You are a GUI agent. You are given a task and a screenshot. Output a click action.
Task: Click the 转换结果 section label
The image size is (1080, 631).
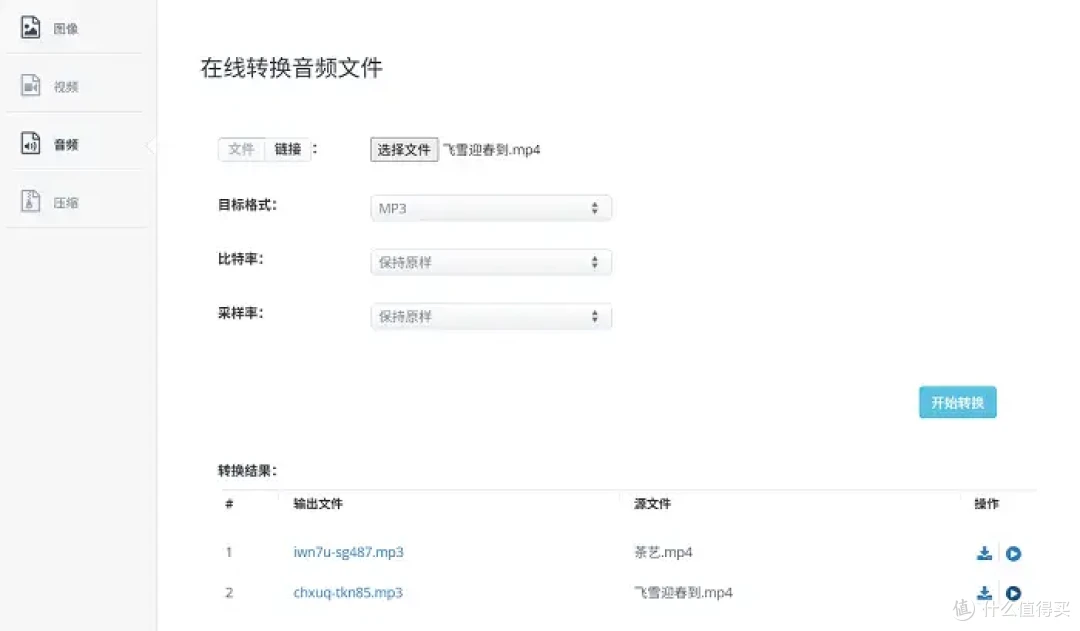pyautogui.click(x=247, y=470)
